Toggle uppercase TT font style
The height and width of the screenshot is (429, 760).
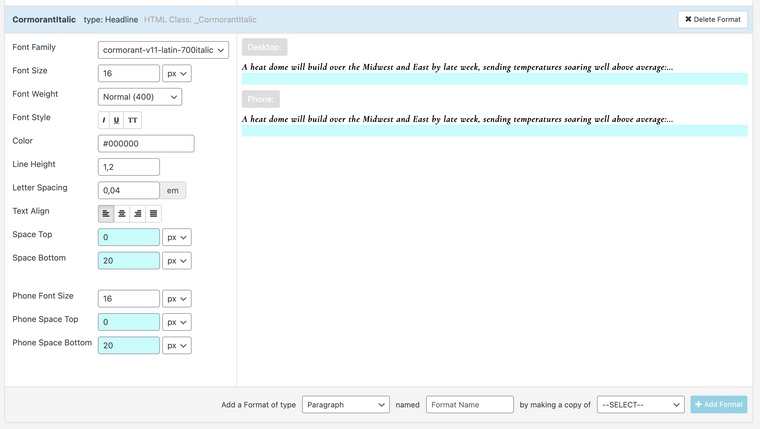pos(133,120)
